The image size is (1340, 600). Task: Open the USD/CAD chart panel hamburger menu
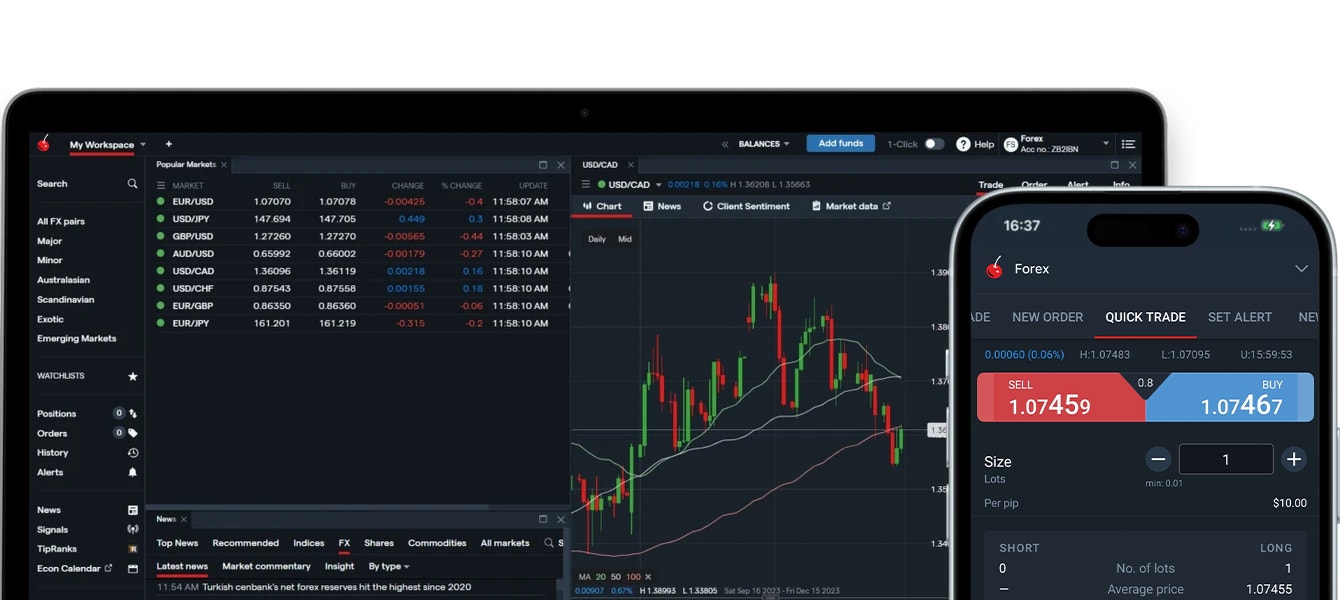point(587,185)
